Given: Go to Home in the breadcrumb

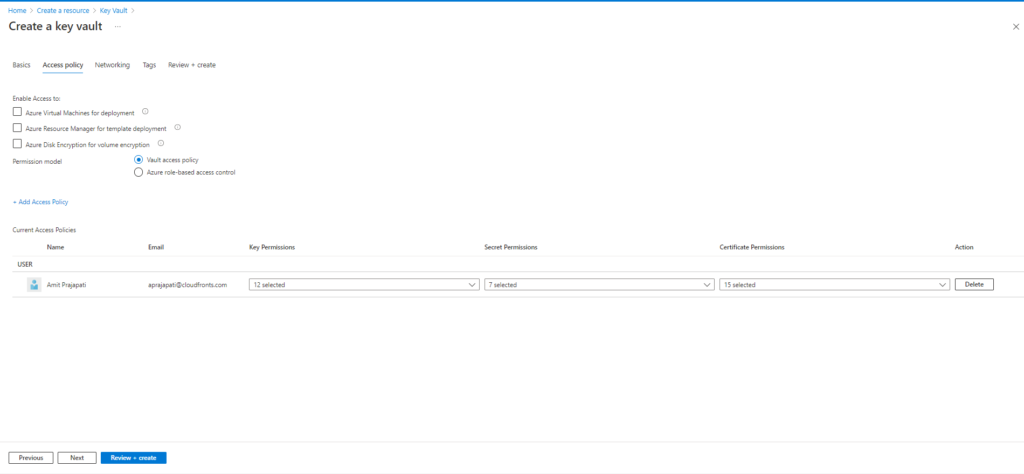Looking at the screenshot, I should (x=17, y=10).
